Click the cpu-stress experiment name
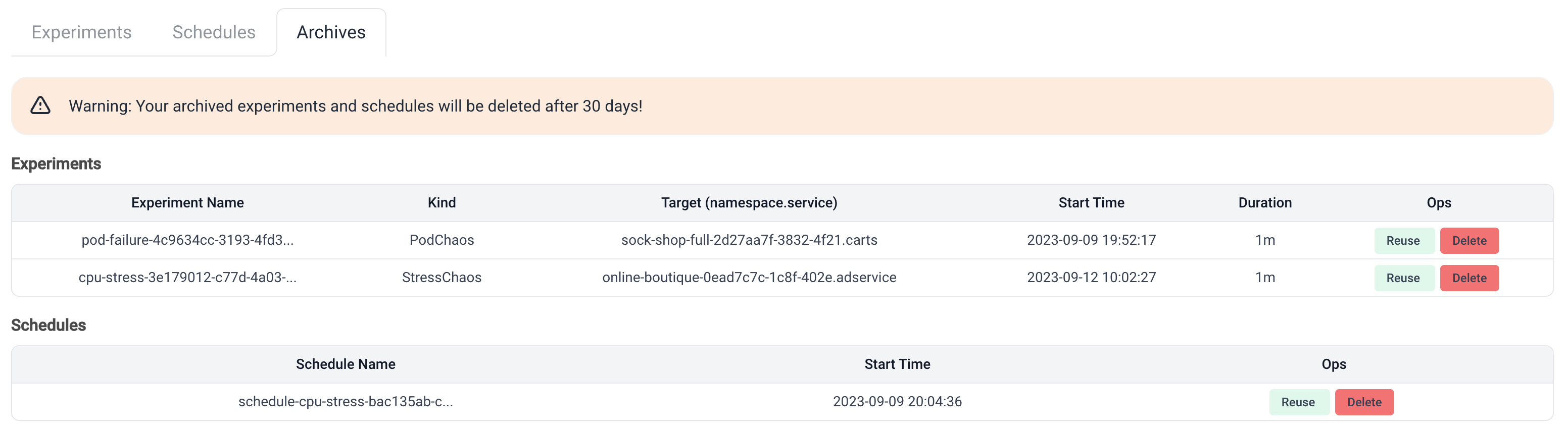The width and height of the screenshot is (1568, 431). click(x=187, y=277)
